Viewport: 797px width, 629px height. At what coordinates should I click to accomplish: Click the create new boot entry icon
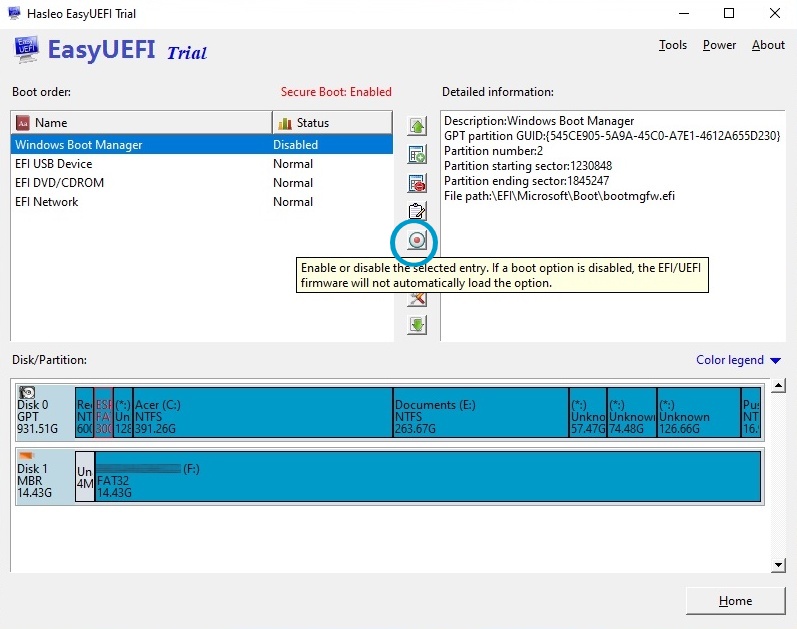coord(417,155)
